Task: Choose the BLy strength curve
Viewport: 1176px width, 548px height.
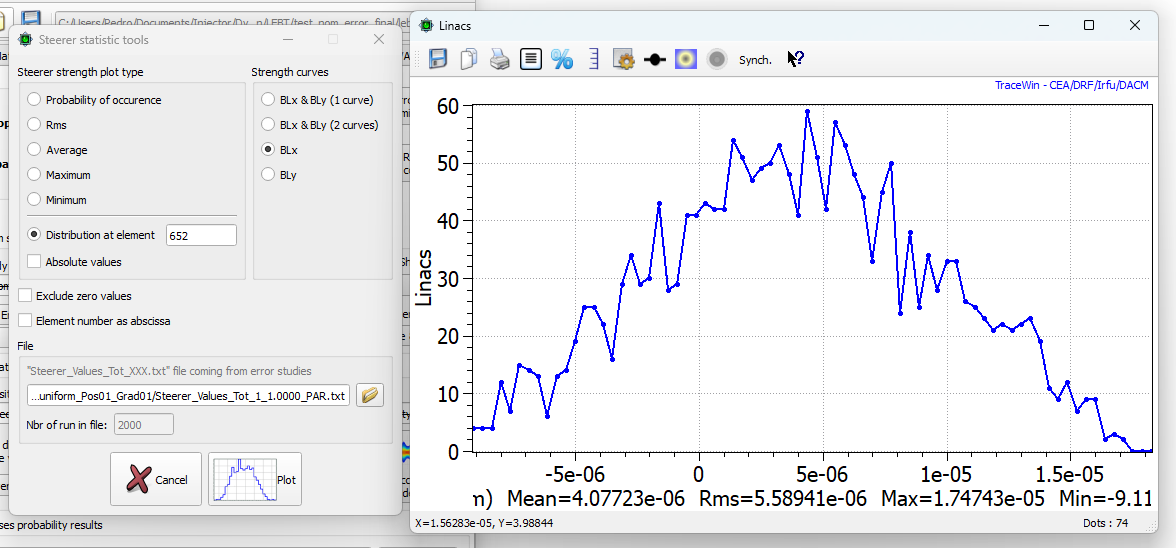Action: point(268,175)
